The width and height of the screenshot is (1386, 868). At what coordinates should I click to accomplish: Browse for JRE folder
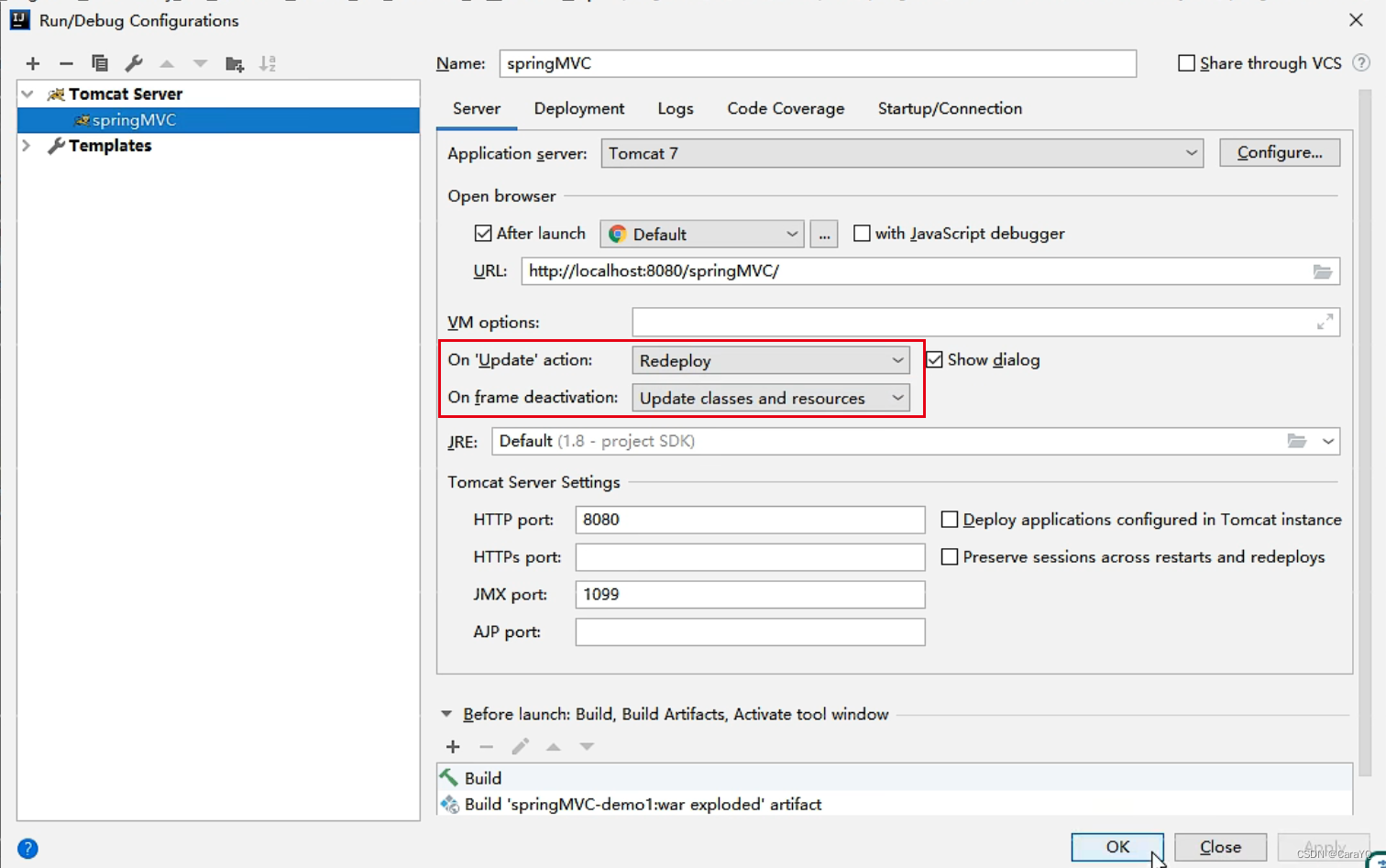1296,441
